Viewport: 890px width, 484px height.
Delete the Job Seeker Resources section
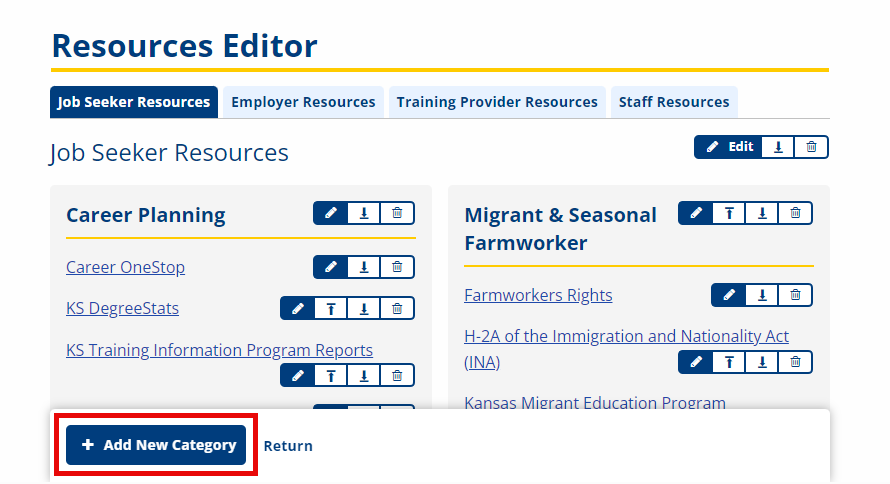pos(811,147)
